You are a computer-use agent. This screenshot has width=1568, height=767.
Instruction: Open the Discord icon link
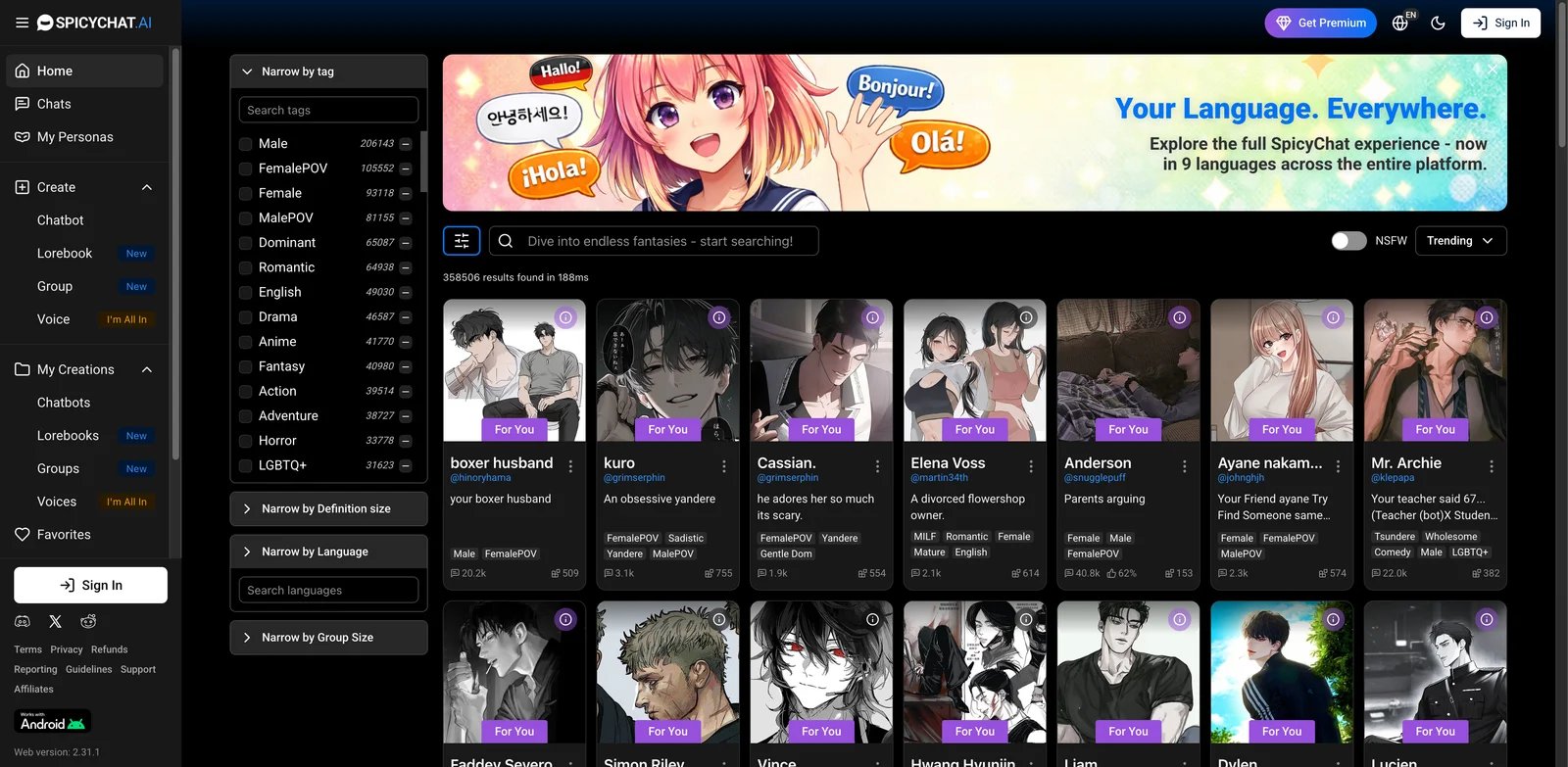23,621
